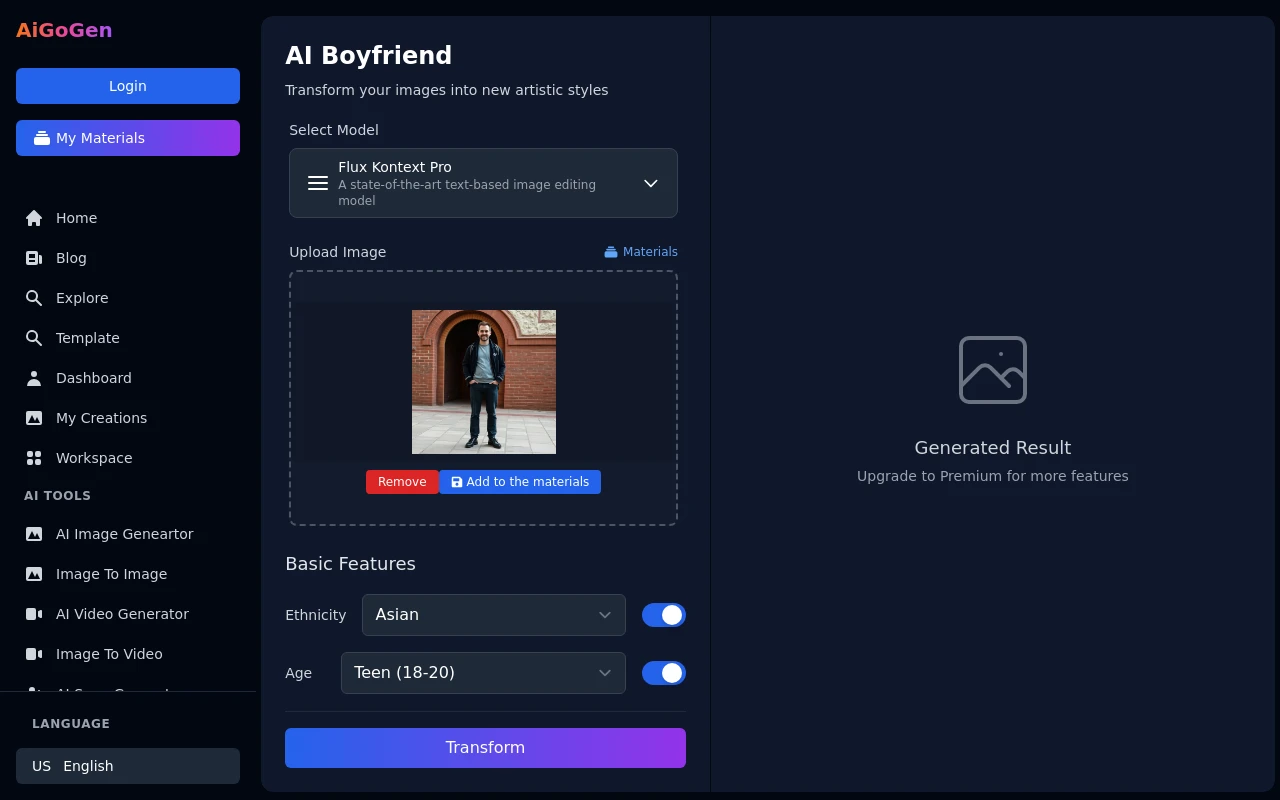Open My Creations picture icon
1280x800 pixels.
pos(34,418)
